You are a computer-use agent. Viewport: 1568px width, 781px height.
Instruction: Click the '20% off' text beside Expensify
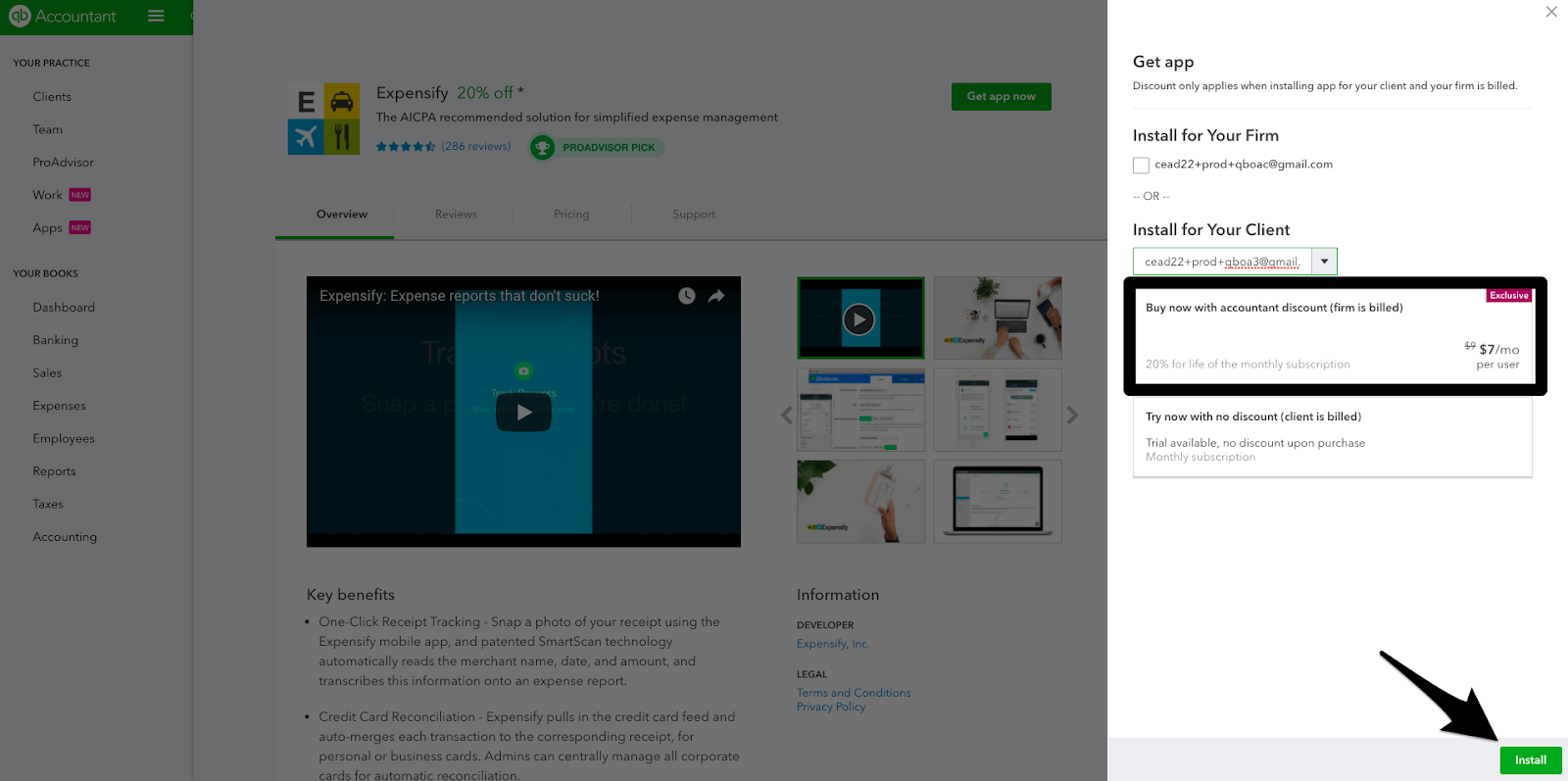(485, 93)
